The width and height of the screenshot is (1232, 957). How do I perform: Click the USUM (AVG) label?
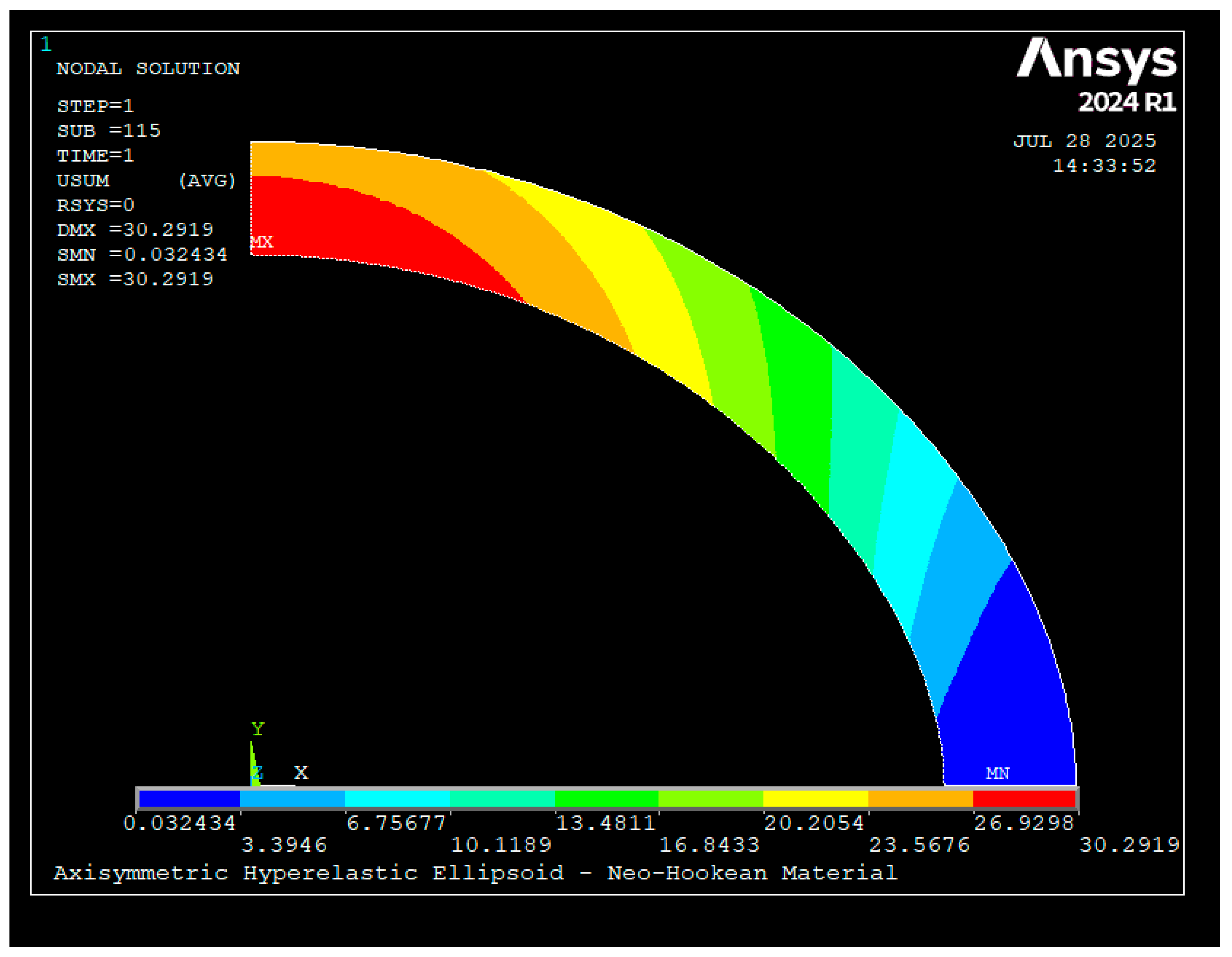[146, 180]
